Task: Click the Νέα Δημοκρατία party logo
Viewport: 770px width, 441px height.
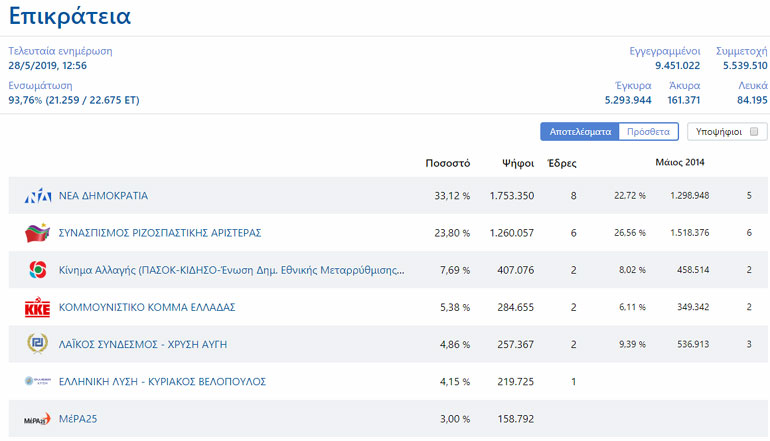Action: click(37, 196)
